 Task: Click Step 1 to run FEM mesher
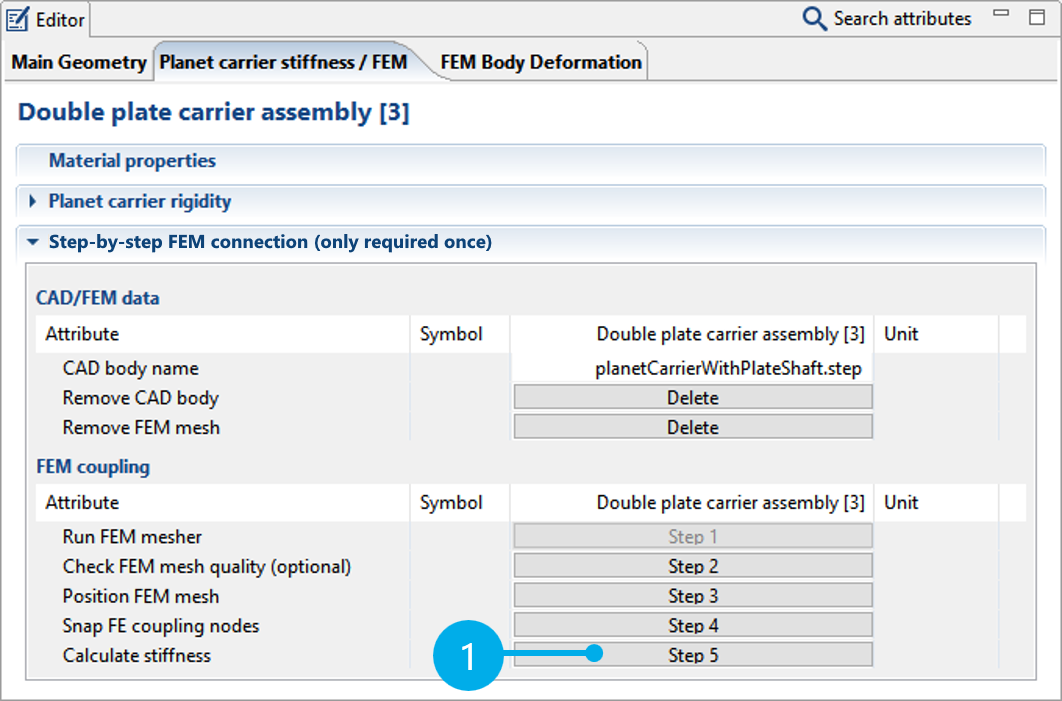(692, 537)
